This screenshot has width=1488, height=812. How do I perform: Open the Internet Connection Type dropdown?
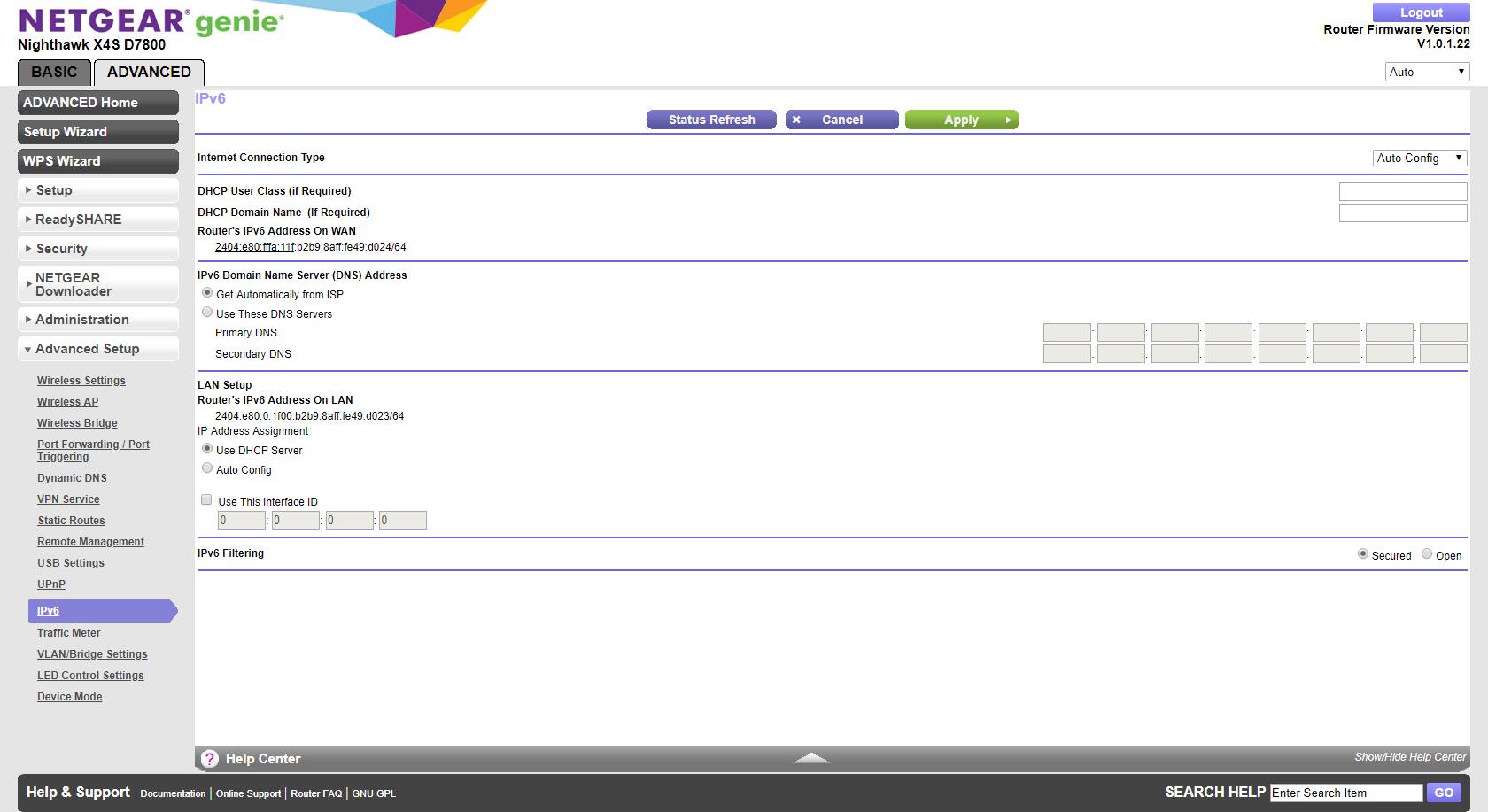tap(1420, 158)
